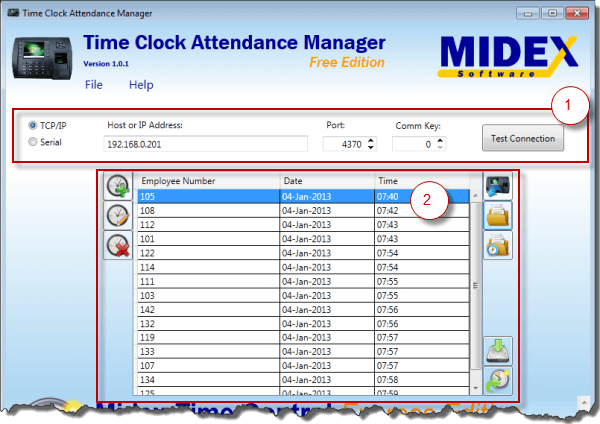Image resolution: width=600 pixels, height=424 pixels.
Task: Click the delete attendance record clock icon
Action: tap(118, 245)
